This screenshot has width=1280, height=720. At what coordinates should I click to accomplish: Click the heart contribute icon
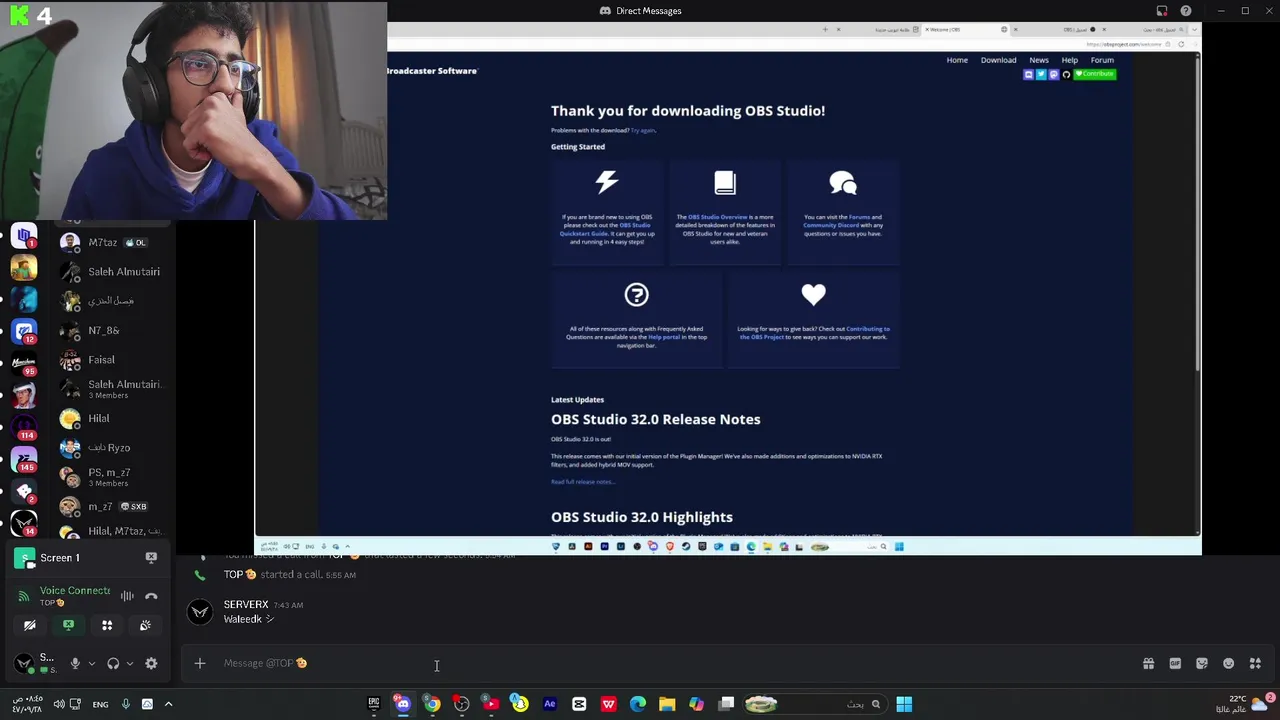tap(813, 294)
